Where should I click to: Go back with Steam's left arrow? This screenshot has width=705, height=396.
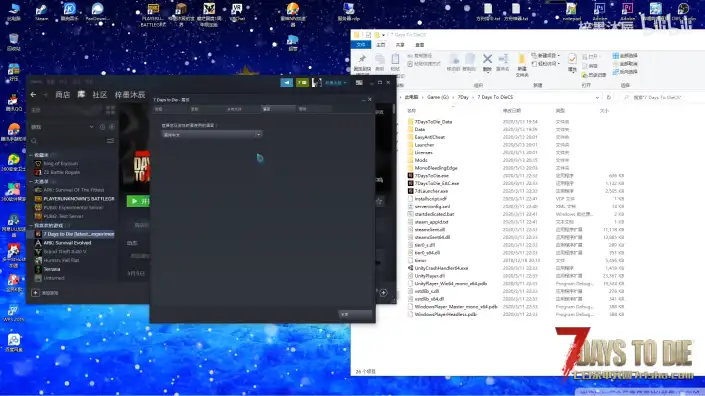click(33, 94)
